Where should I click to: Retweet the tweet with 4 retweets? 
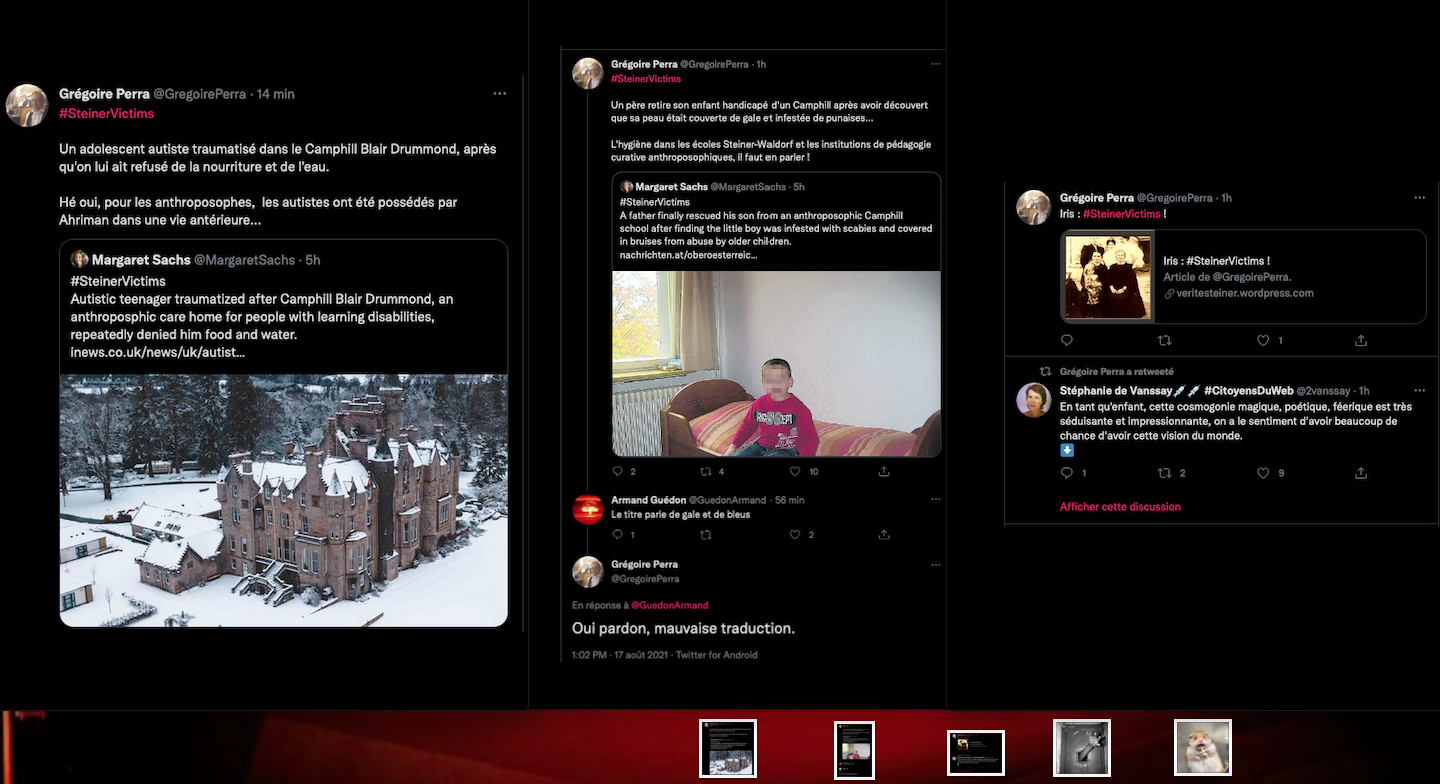tap(706, 471)
